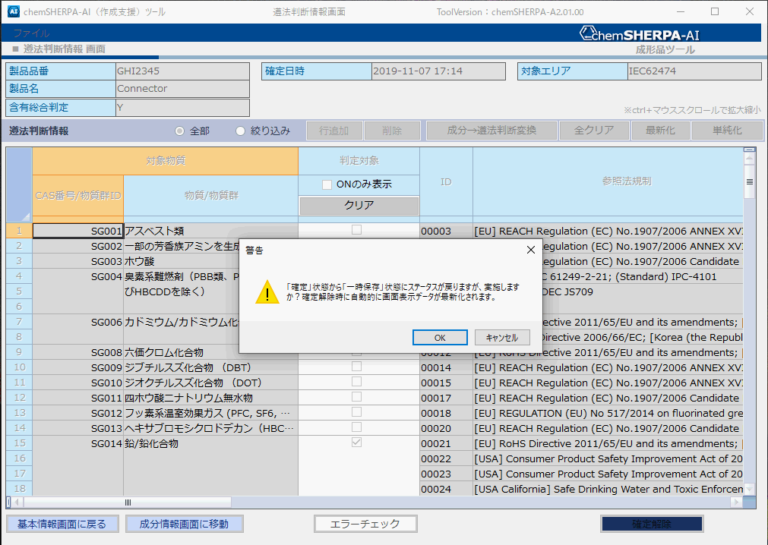This screenshot has height=545, width=768.
Task: Select the 絞り込み radio button
Action: pyautogui.click(x=240, y=131)
